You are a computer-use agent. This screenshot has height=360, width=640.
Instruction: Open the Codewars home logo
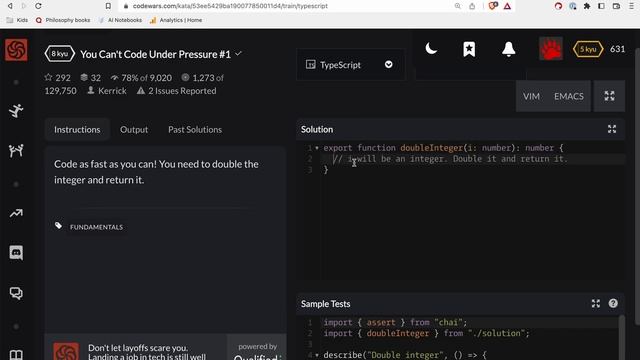click(x=16, y=49)
